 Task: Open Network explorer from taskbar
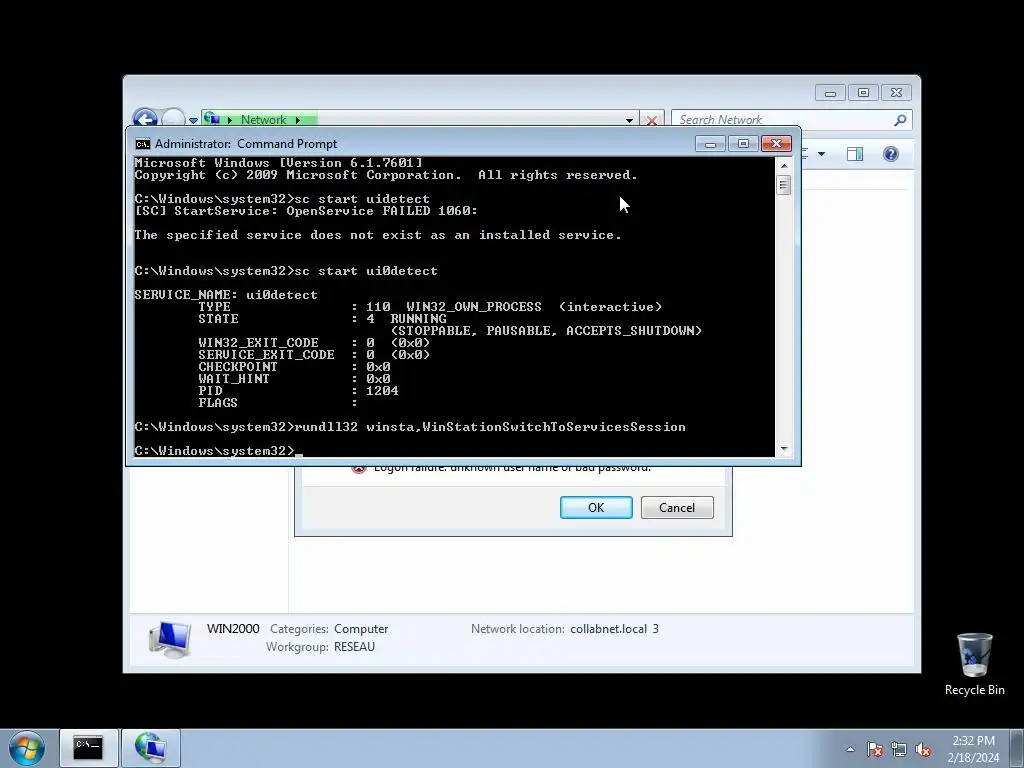(x=151, y=748)
